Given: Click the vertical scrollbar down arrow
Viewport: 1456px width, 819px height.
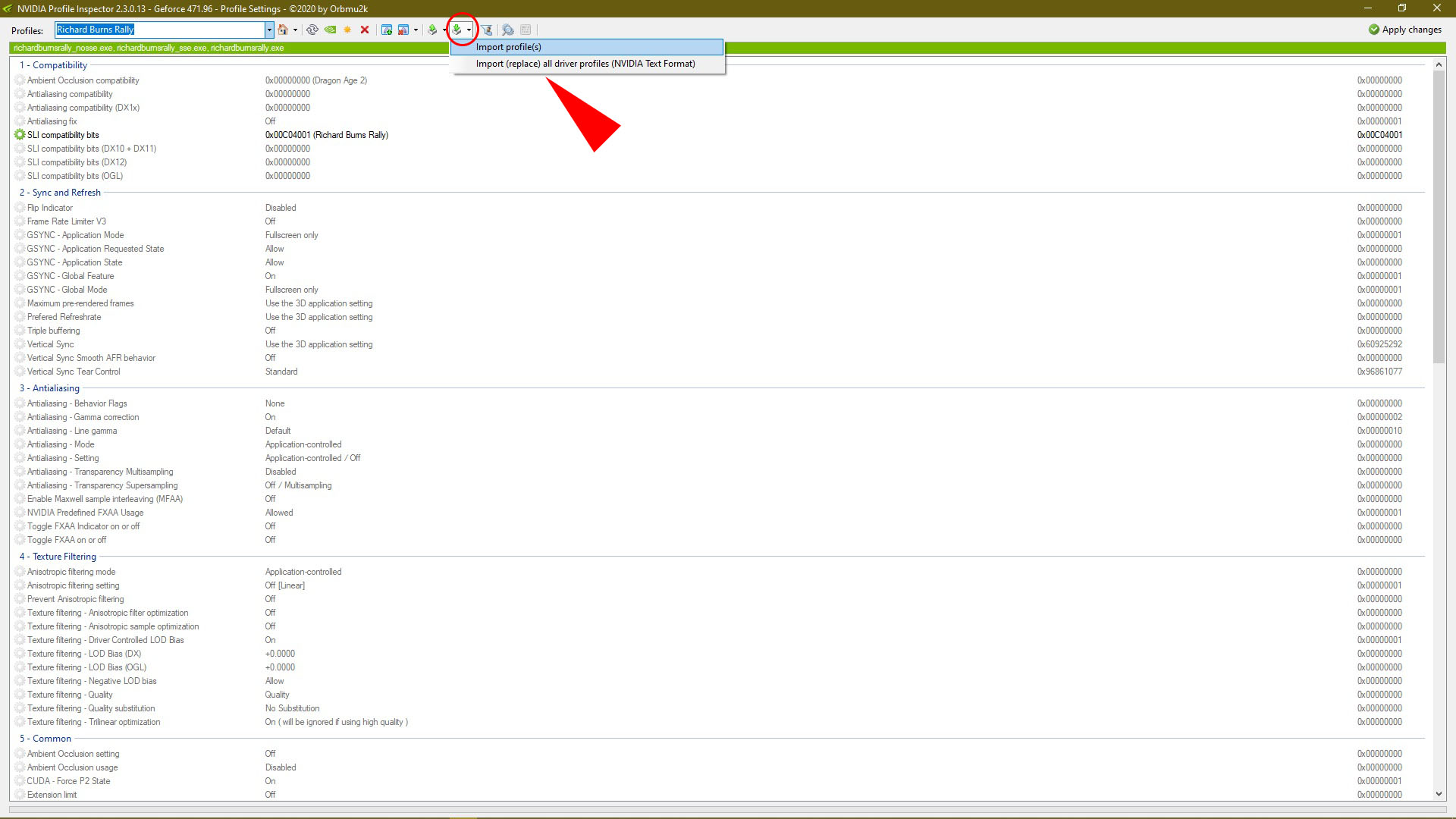Looking at the screenshot, I should (x=1439, y=794).
